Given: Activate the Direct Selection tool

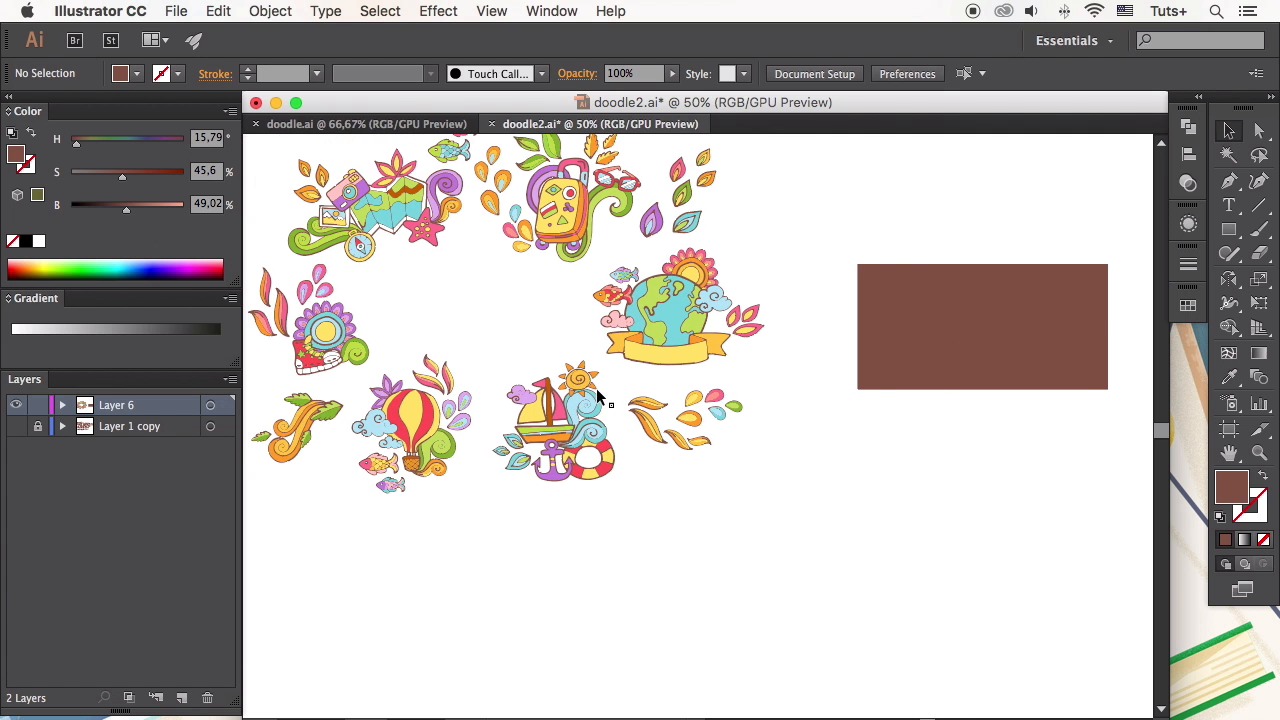Looking at the screenshot, I should tap(1259, 131).
